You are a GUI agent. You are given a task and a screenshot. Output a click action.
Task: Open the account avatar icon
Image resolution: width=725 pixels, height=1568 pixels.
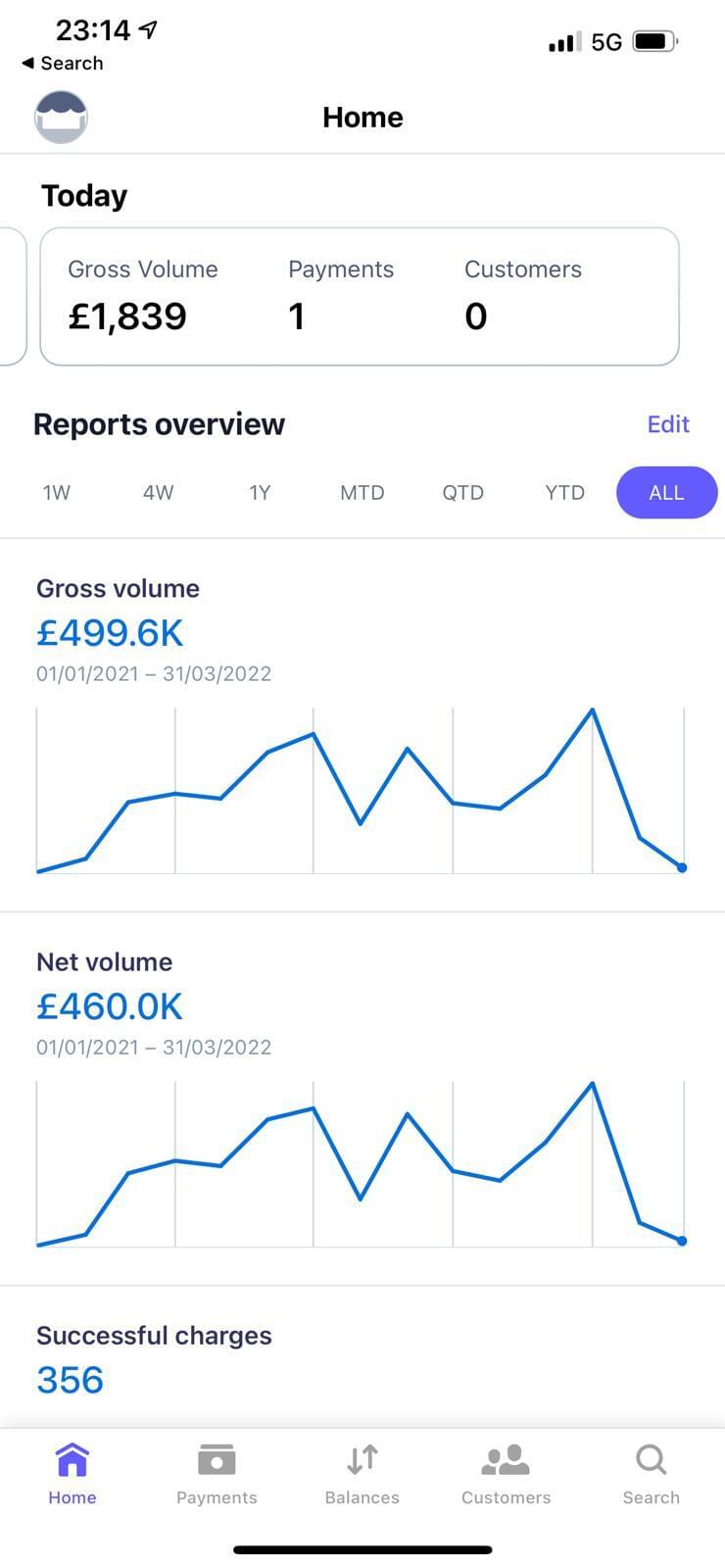(x=61, y=118)
